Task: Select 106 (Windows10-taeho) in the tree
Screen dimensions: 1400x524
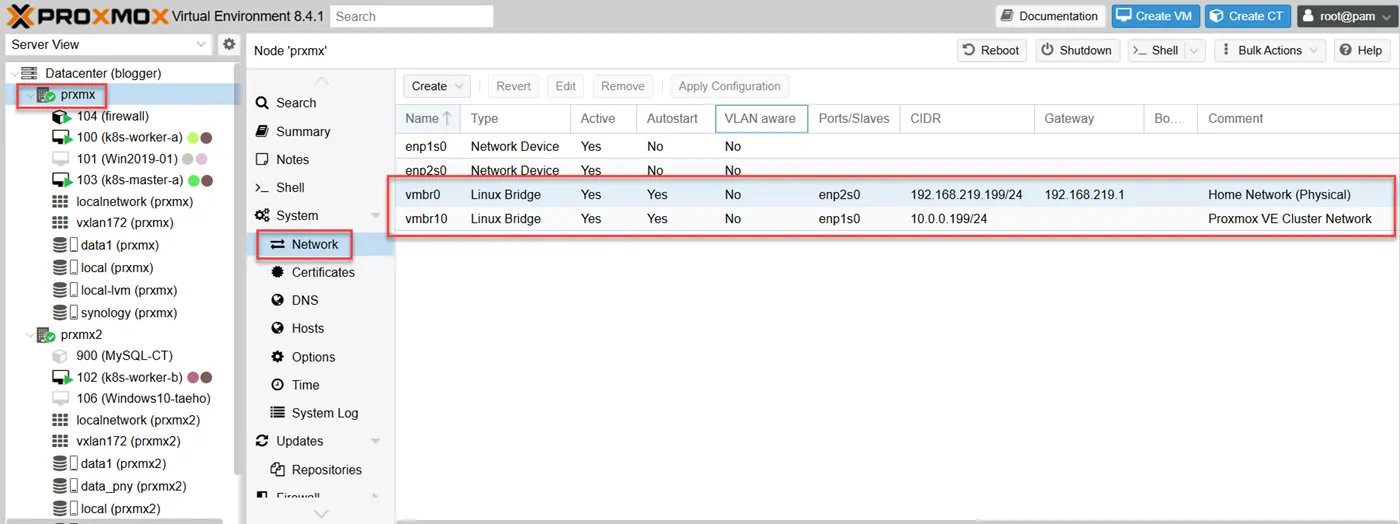Action: [x=143, y=398]
